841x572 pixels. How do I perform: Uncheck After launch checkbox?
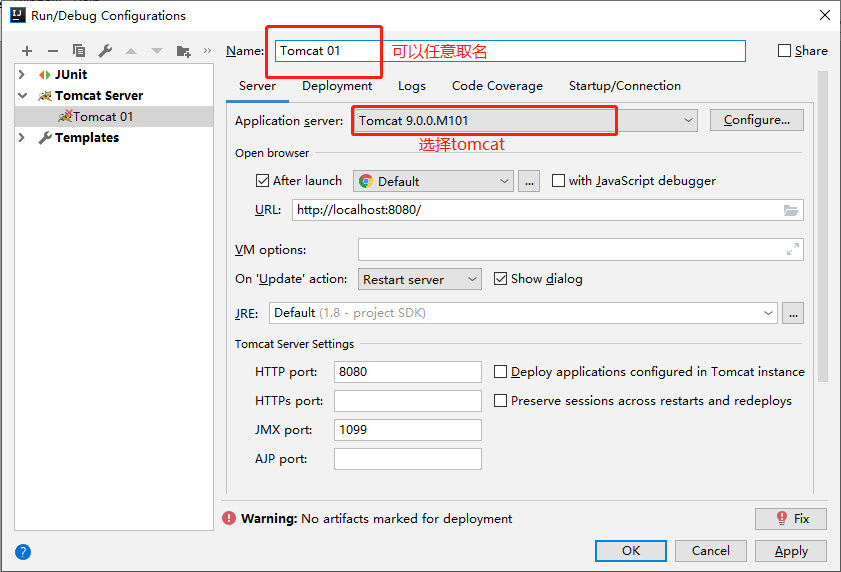point(262,181)
